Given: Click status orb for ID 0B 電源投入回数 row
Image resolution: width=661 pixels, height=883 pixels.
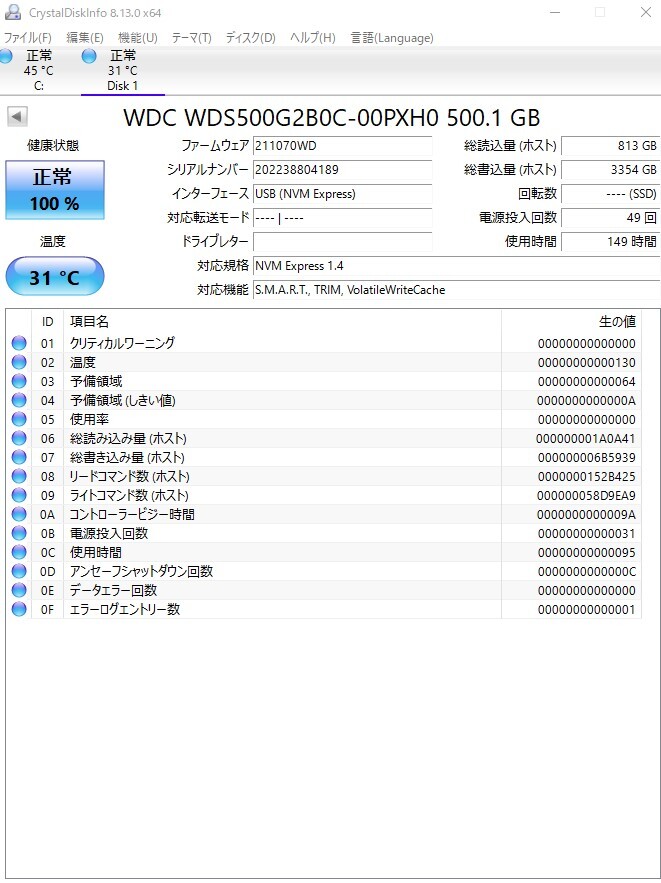Looking at the screenshot, I should pyautogui.click(x=19, y=533).
